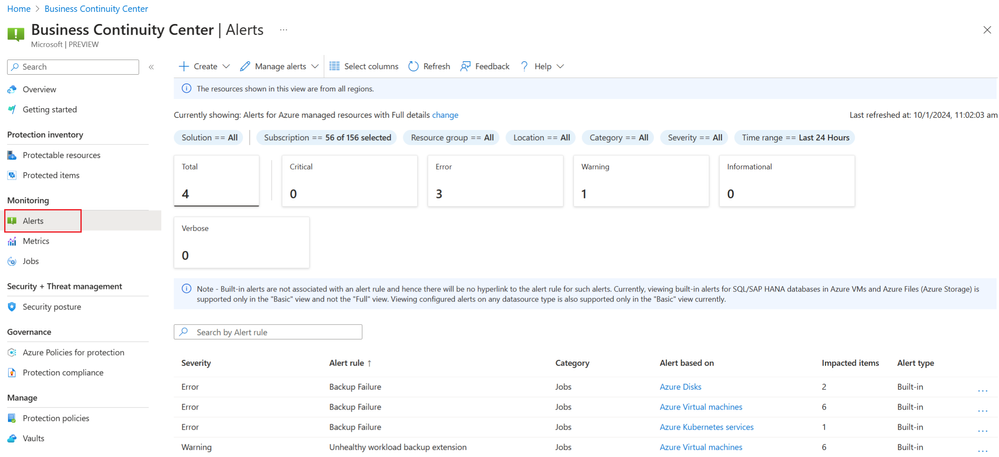Click the Alert type column header

point(916,363)
